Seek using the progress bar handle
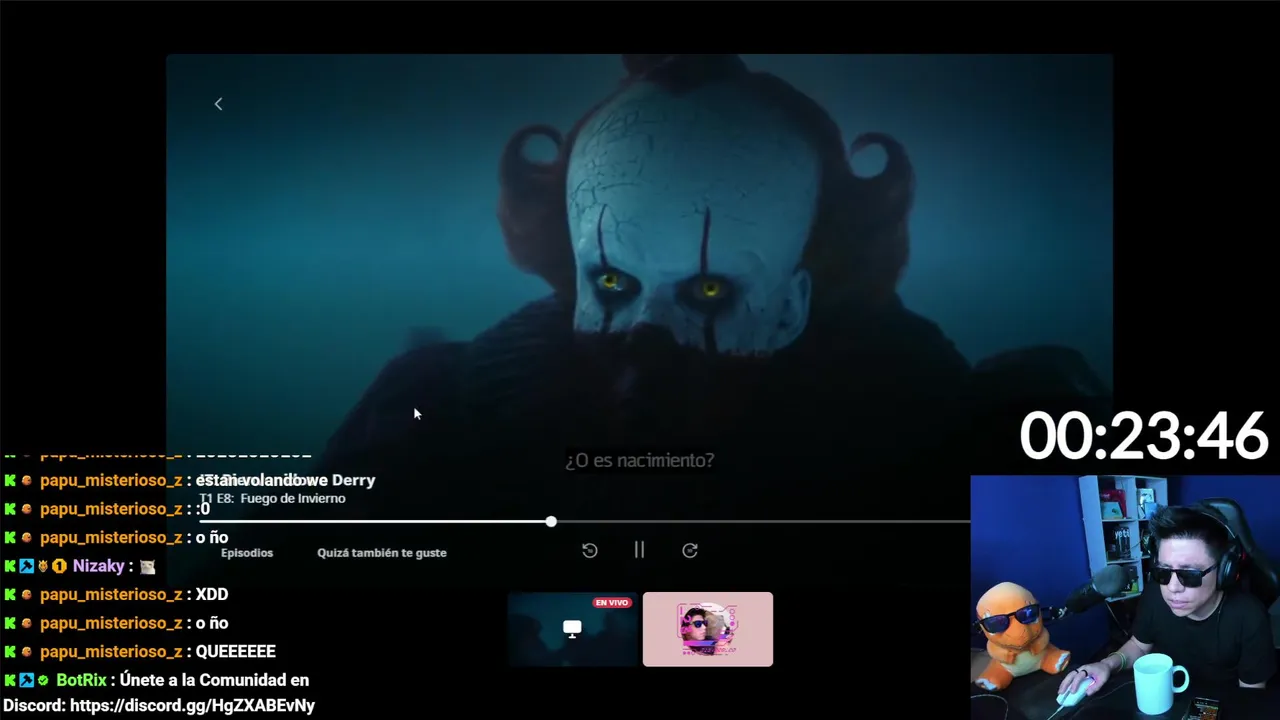Screen dimensions: 1280x720 pyautogui.click(x=551, y=522)
